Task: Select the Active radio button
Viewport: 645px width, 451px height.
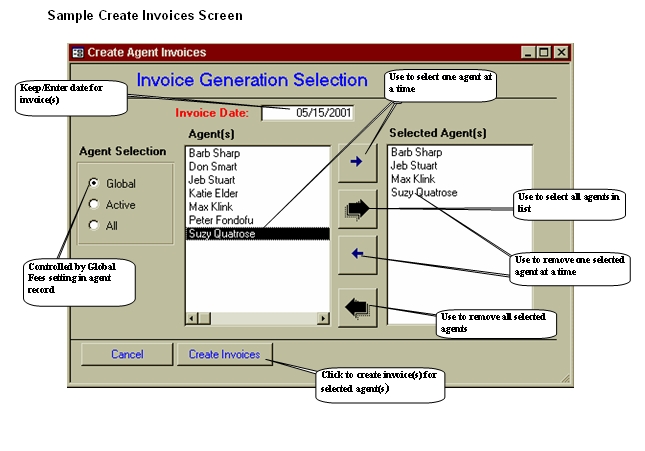Action: [x=94, y=204]
